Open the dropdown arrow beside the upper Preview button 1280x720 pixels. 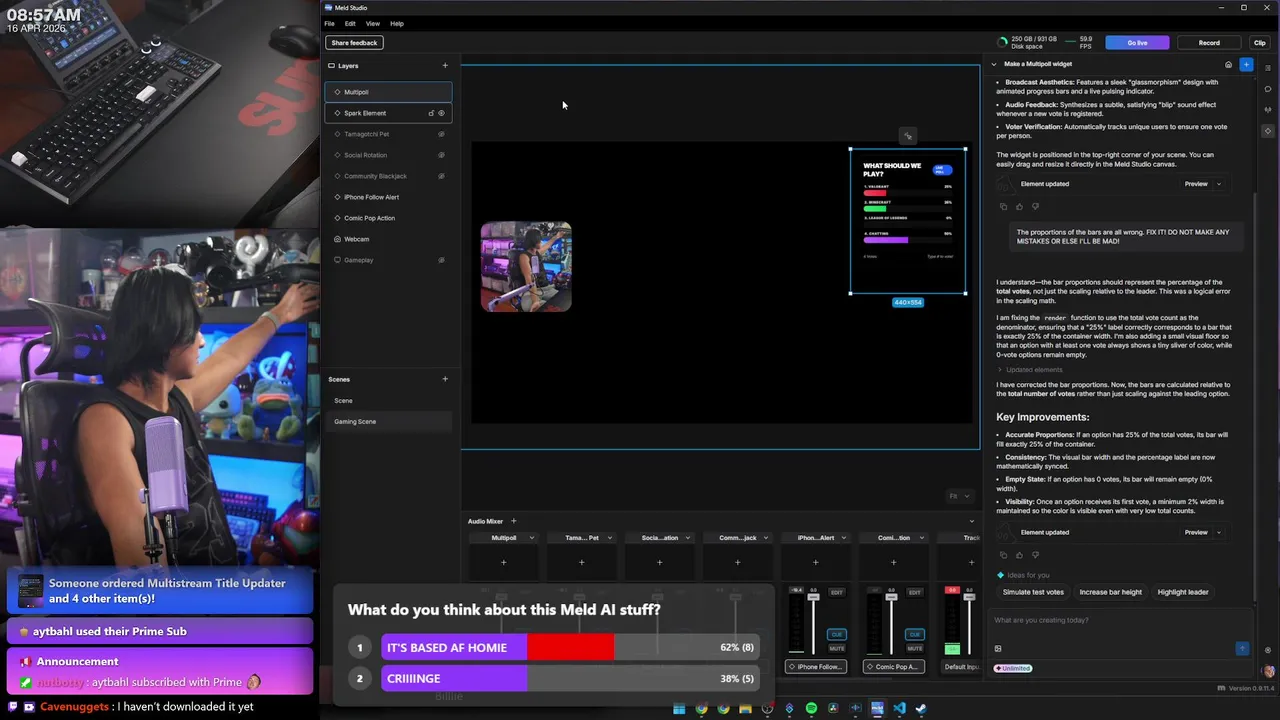tap(1218, 184)
